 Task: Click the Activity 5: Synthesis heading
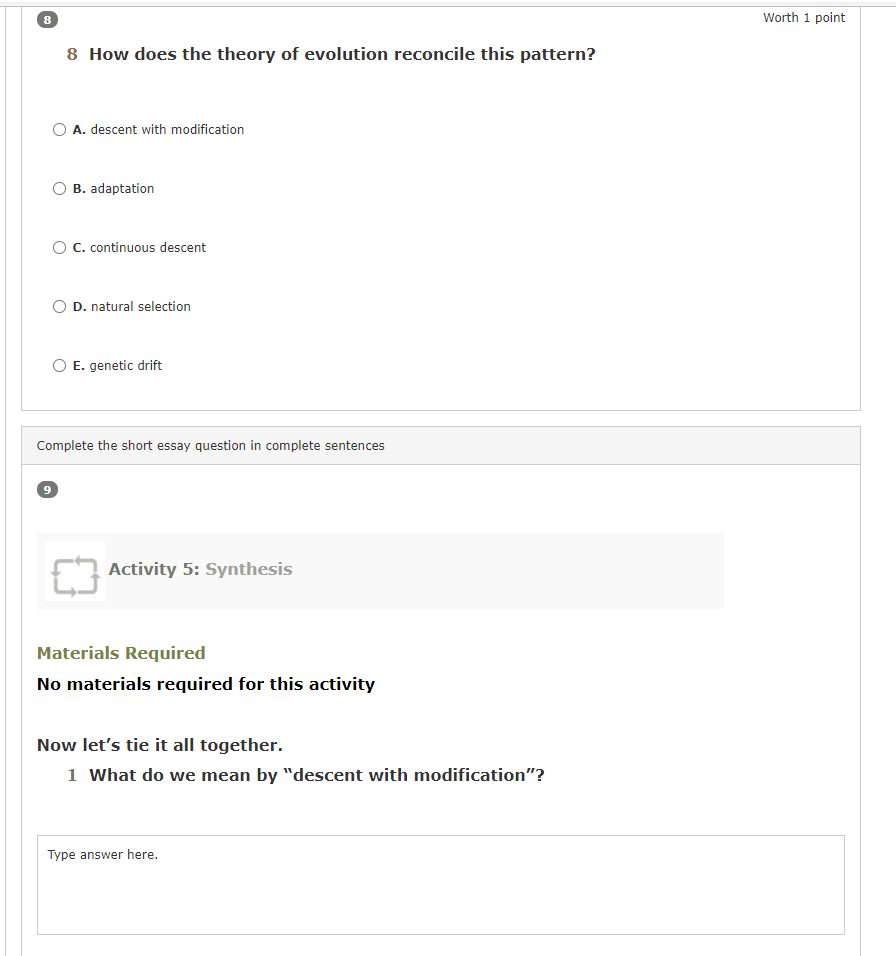point(201,569)
